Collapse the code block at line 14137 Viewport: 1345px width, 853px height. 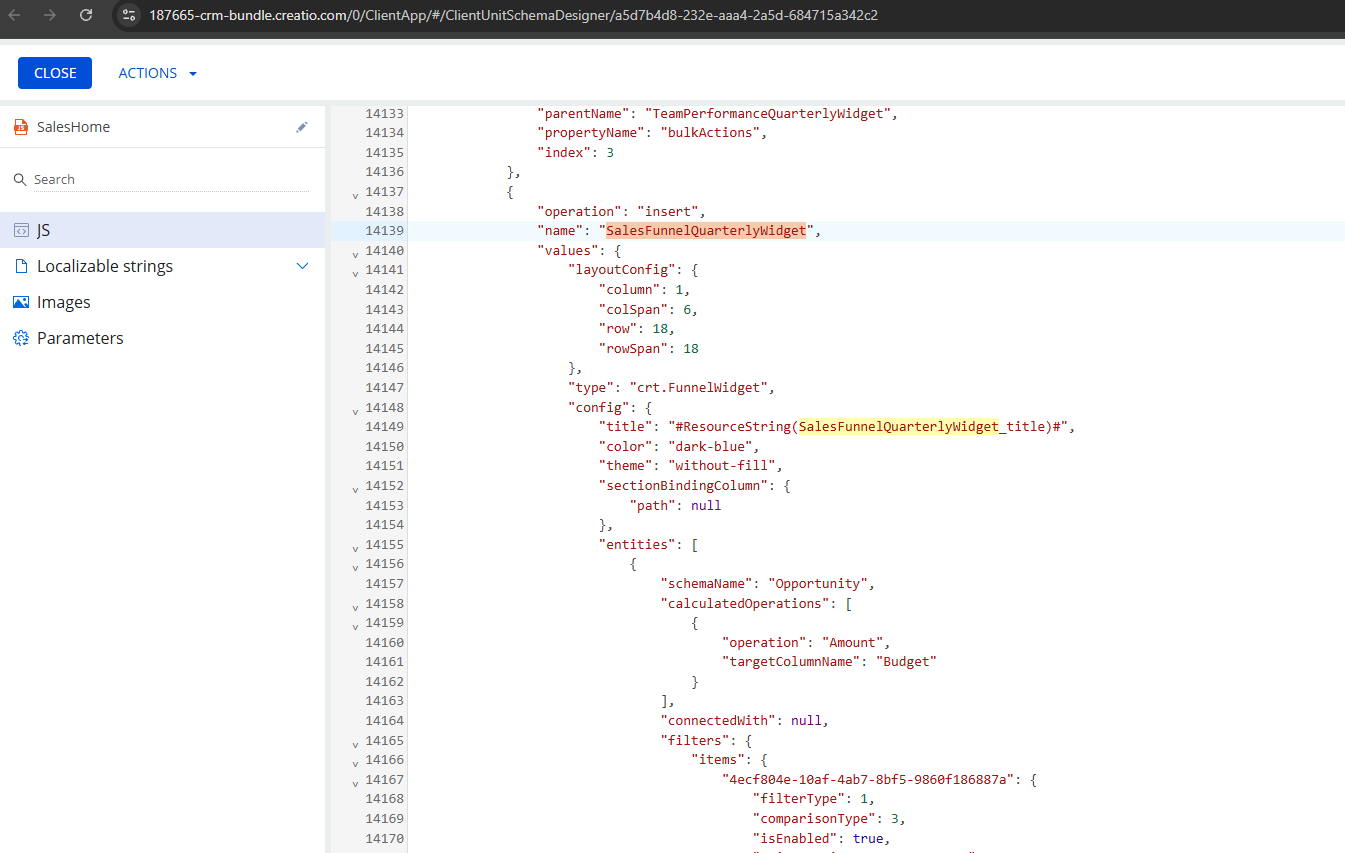coord(355,194)
